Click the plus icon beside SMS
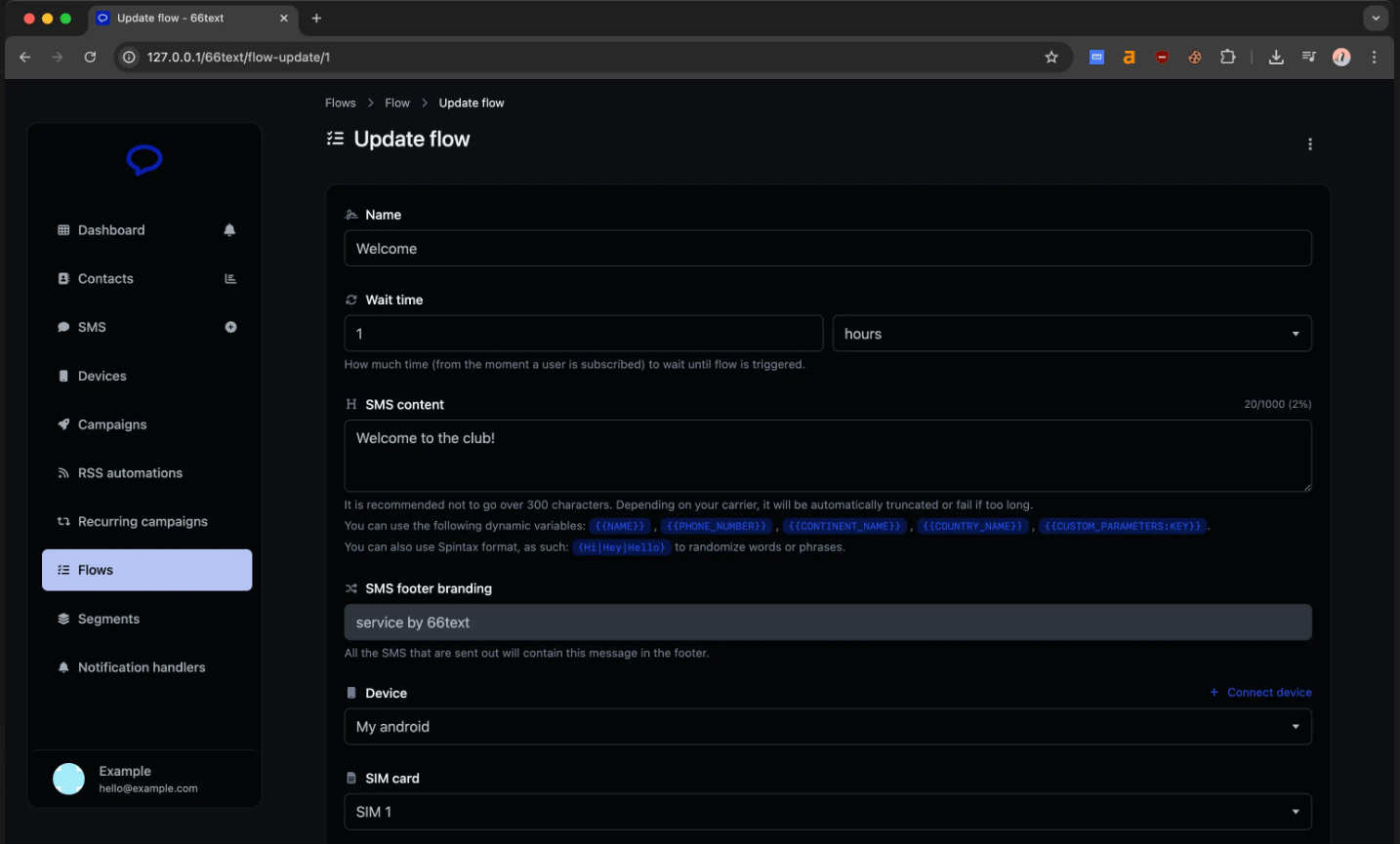The image size is (1400, 844). tap(230, 328)
